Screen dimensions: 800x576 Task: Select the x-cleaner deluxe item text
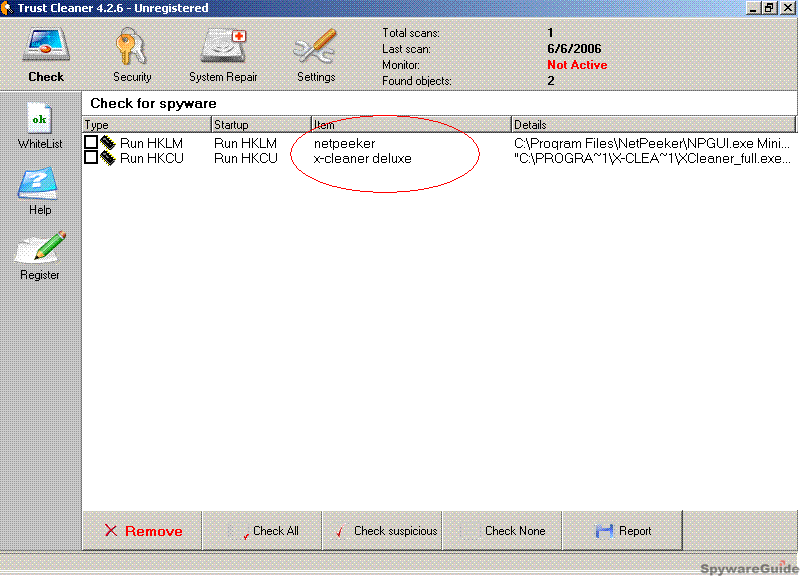pyautogui.click(x=362, y=159)
